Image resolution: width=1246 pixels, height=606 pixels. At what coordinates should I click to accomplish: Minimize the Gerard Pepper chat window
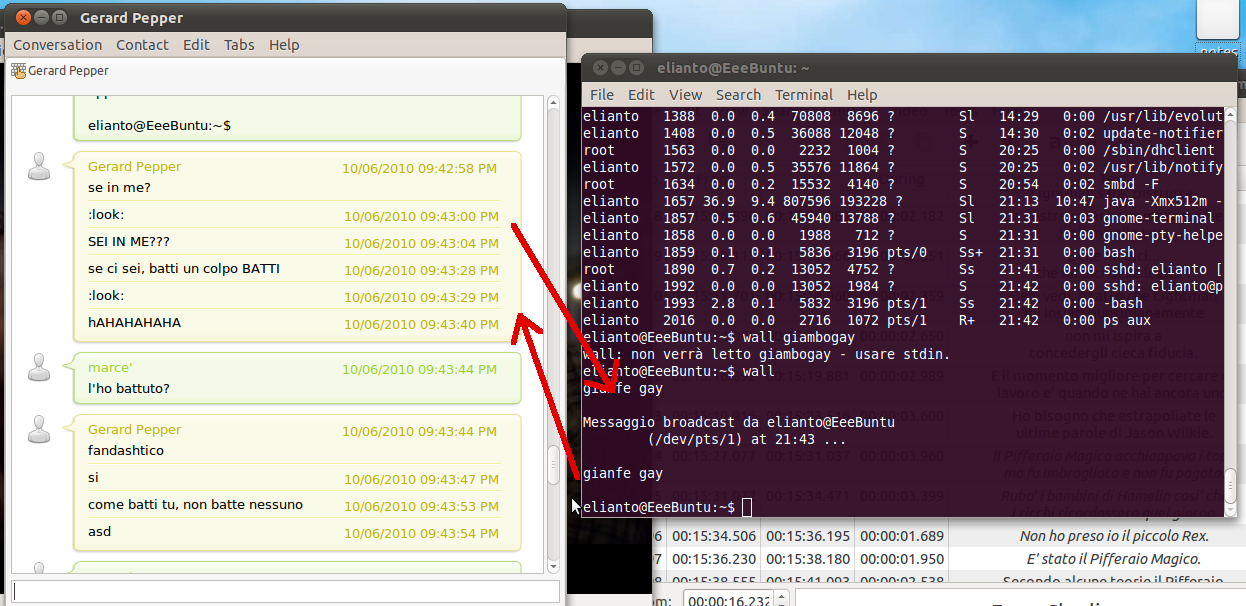pyautogui.click(x=43, y=18)
